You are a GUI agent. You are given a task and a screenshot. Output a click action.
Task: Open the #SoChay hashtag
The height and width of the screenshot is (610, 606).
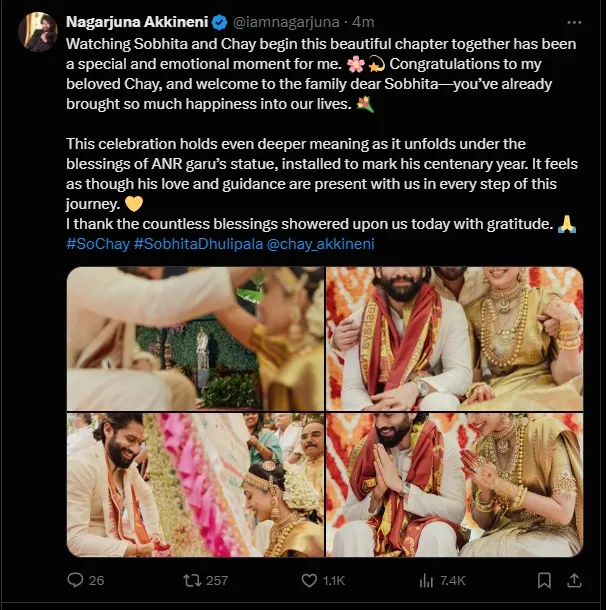click(x=98, y=244)
